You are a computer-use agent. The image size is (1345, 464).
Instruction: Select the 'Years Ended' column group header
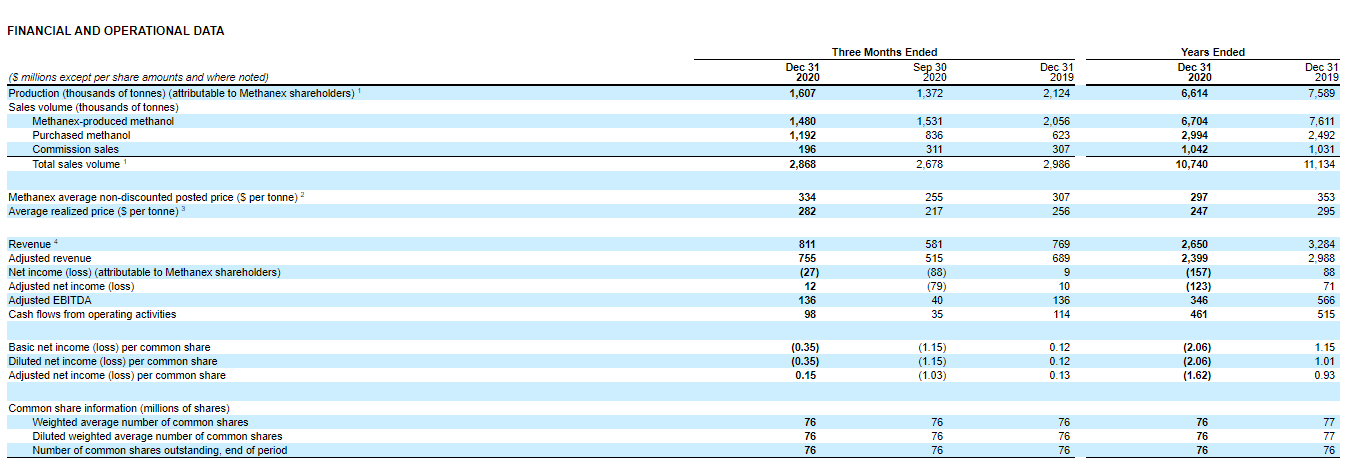pos(1212,52)
